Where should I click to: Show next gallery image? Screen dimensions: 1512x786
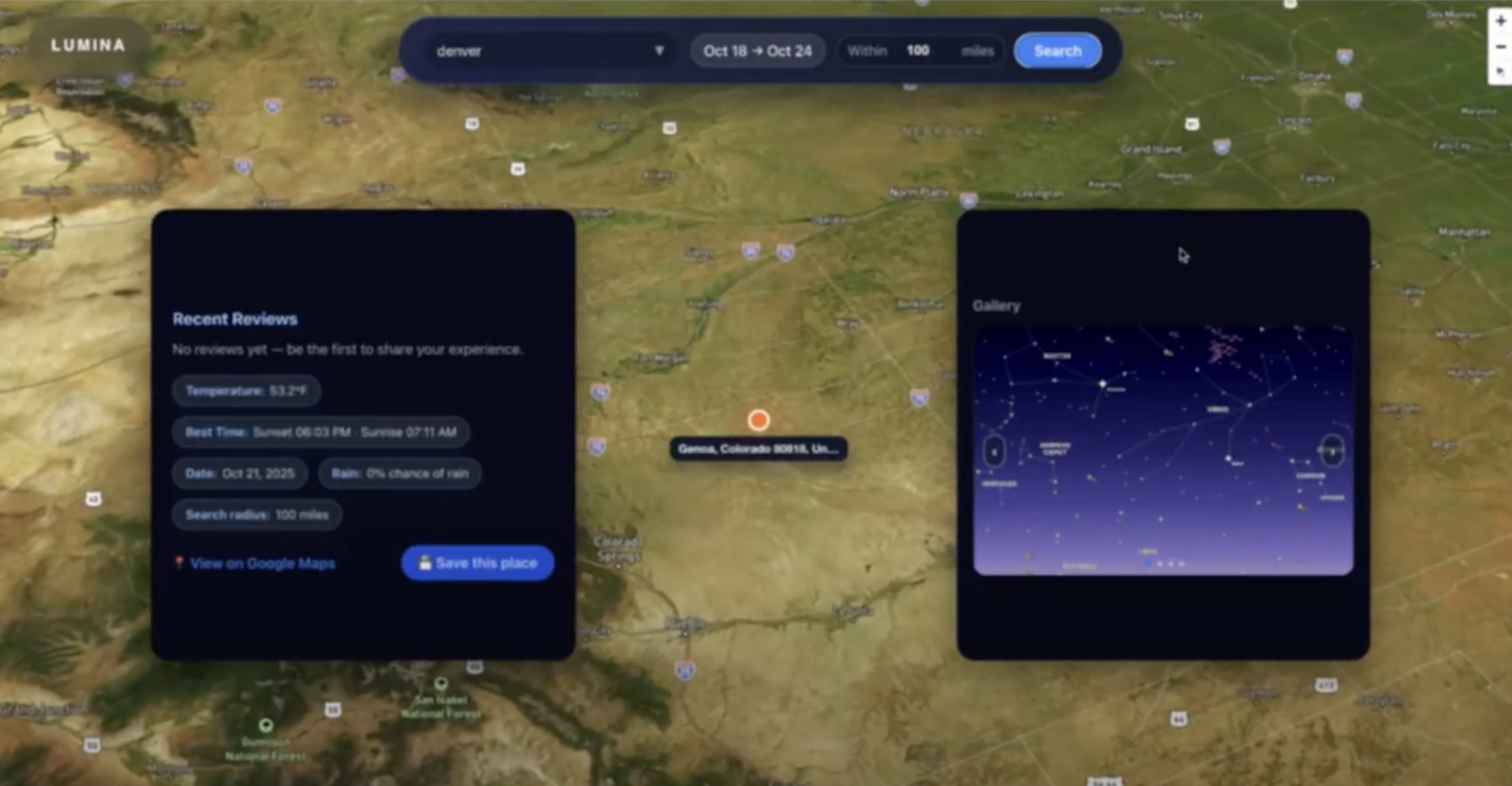pos(1332,452)
